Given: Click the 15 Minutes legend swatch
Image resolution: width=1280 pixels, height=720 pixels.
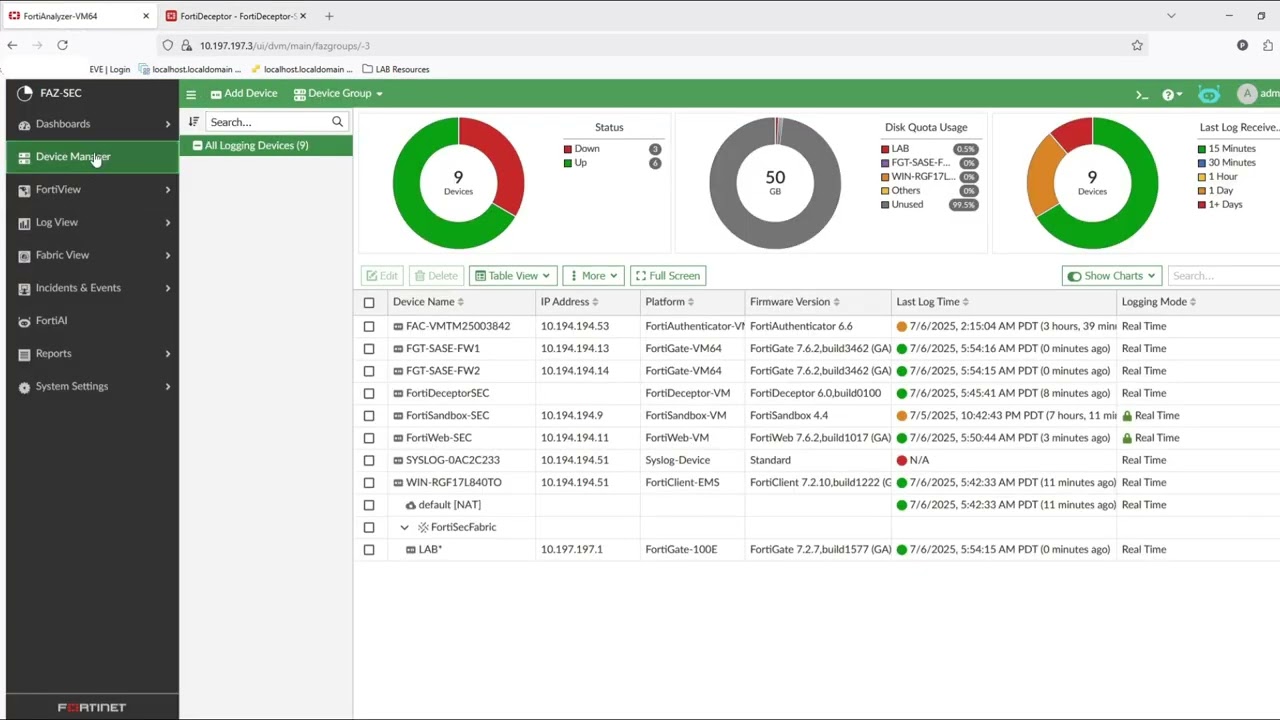Looking at the screenshot, I should pos(1202,149).
